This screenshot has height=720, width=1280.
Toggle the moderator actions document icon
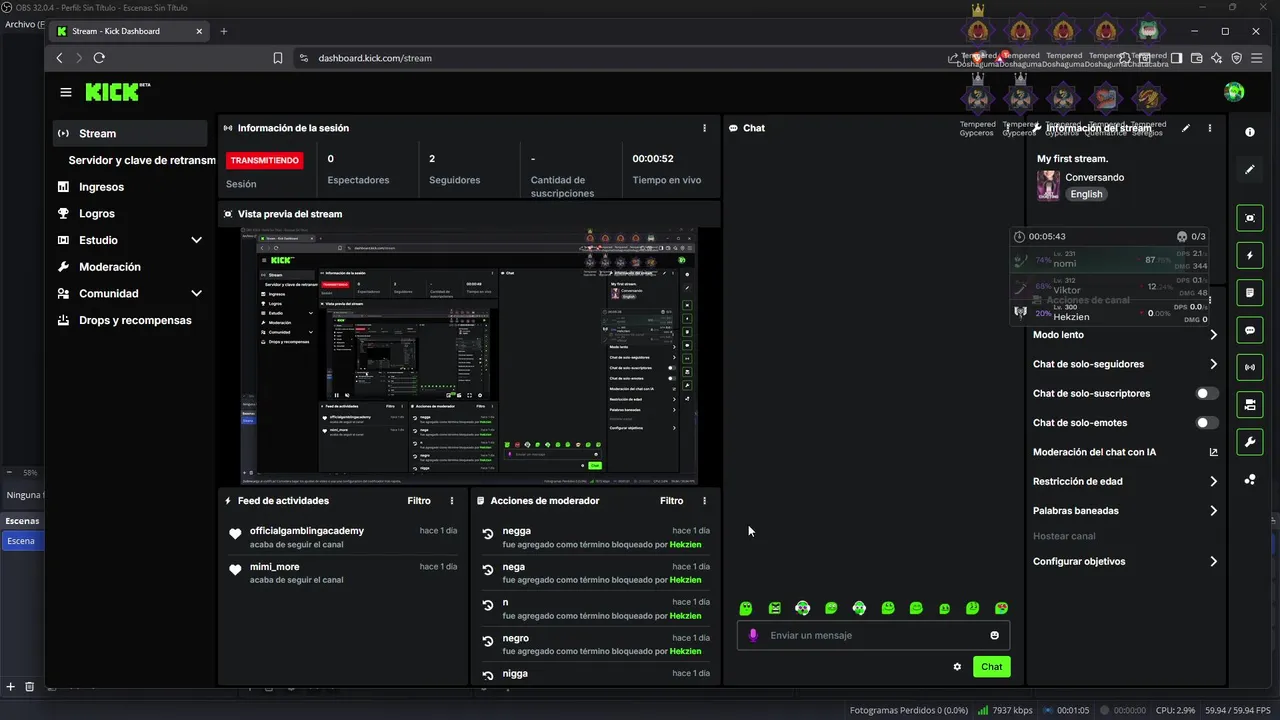[1250, 293]
